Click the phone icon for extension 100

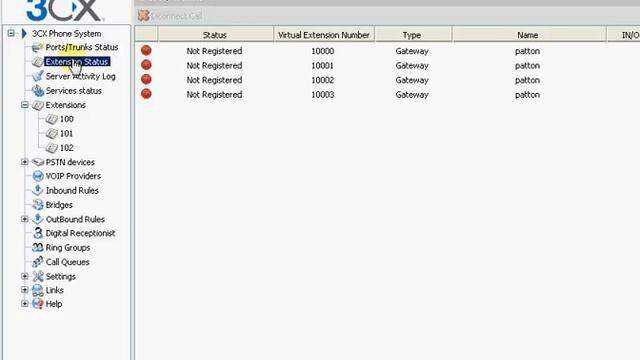tap(51, 119)
